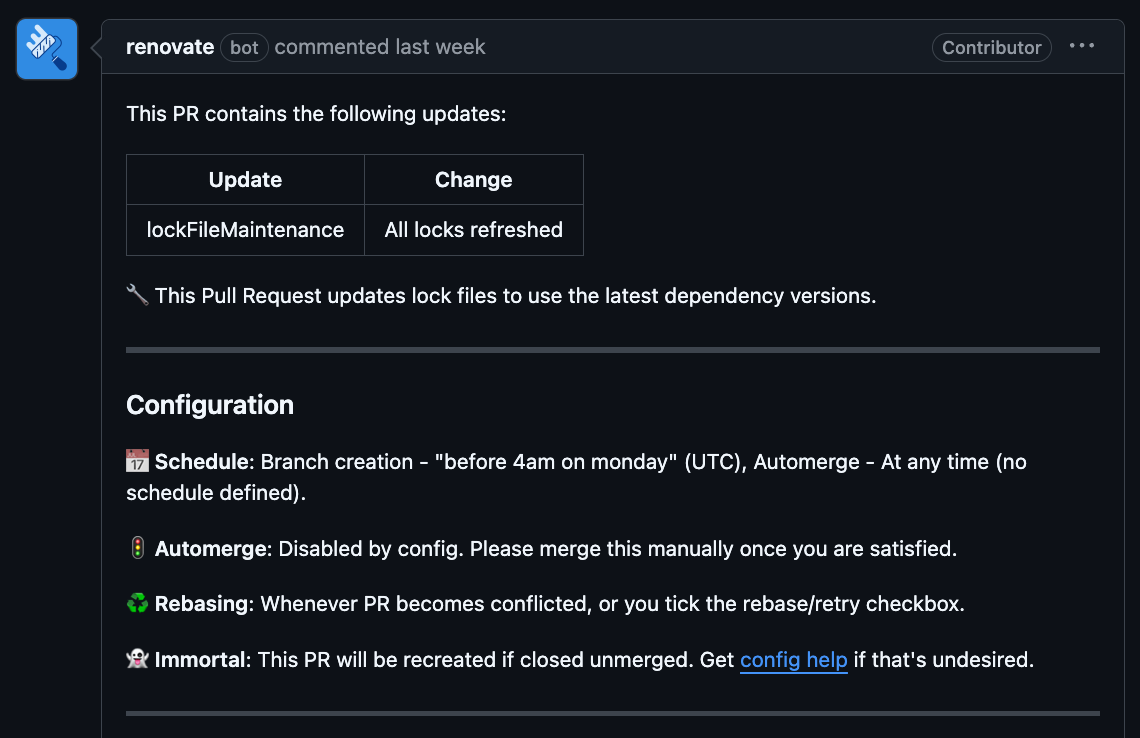1140x738 pixels.
Task: Click the ghost emoji before Immortal
Action: [x=138, y=660]
